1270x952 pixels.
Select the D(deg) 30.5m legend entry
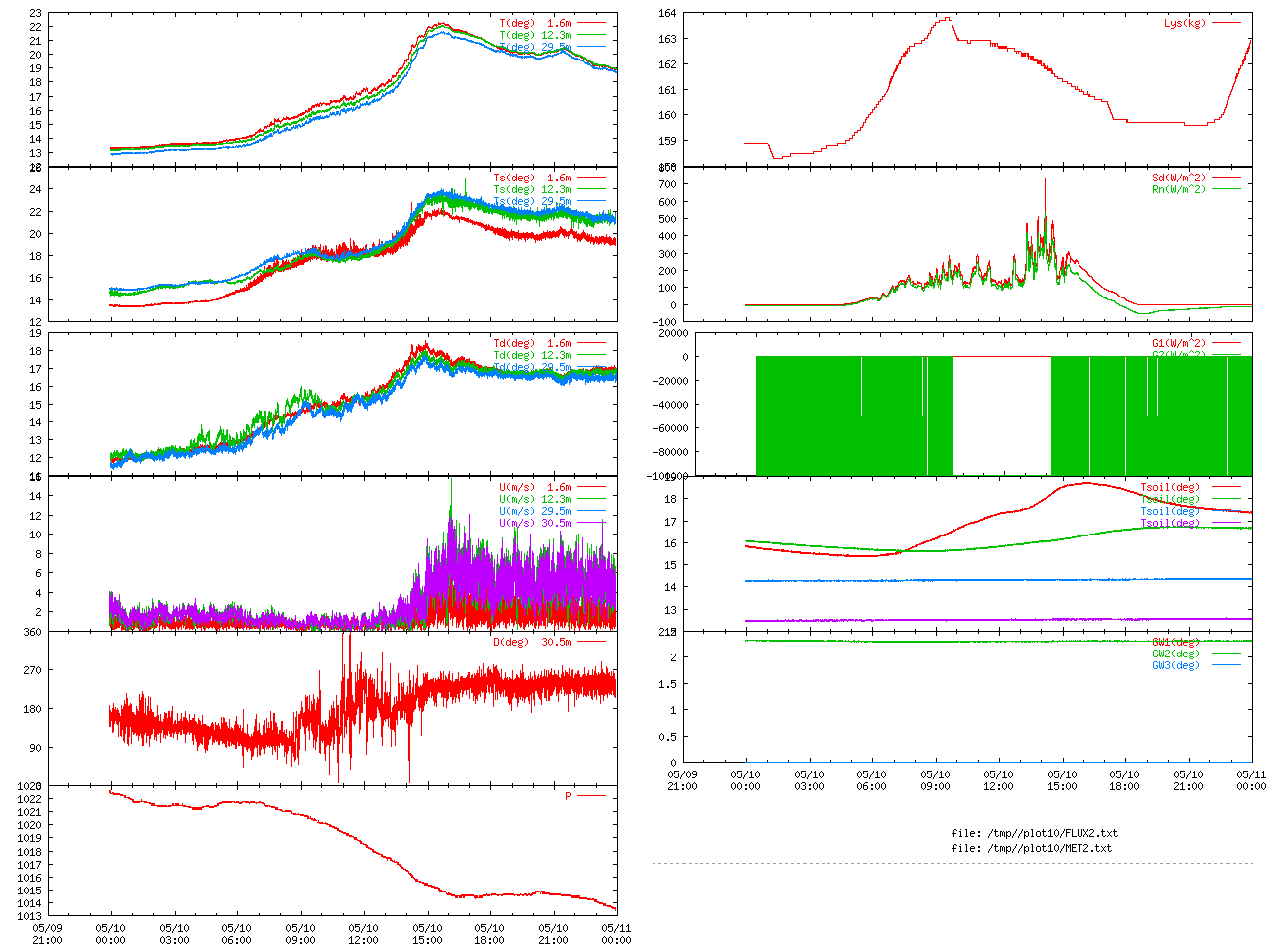pyautogui.click(x=532, y=642)
